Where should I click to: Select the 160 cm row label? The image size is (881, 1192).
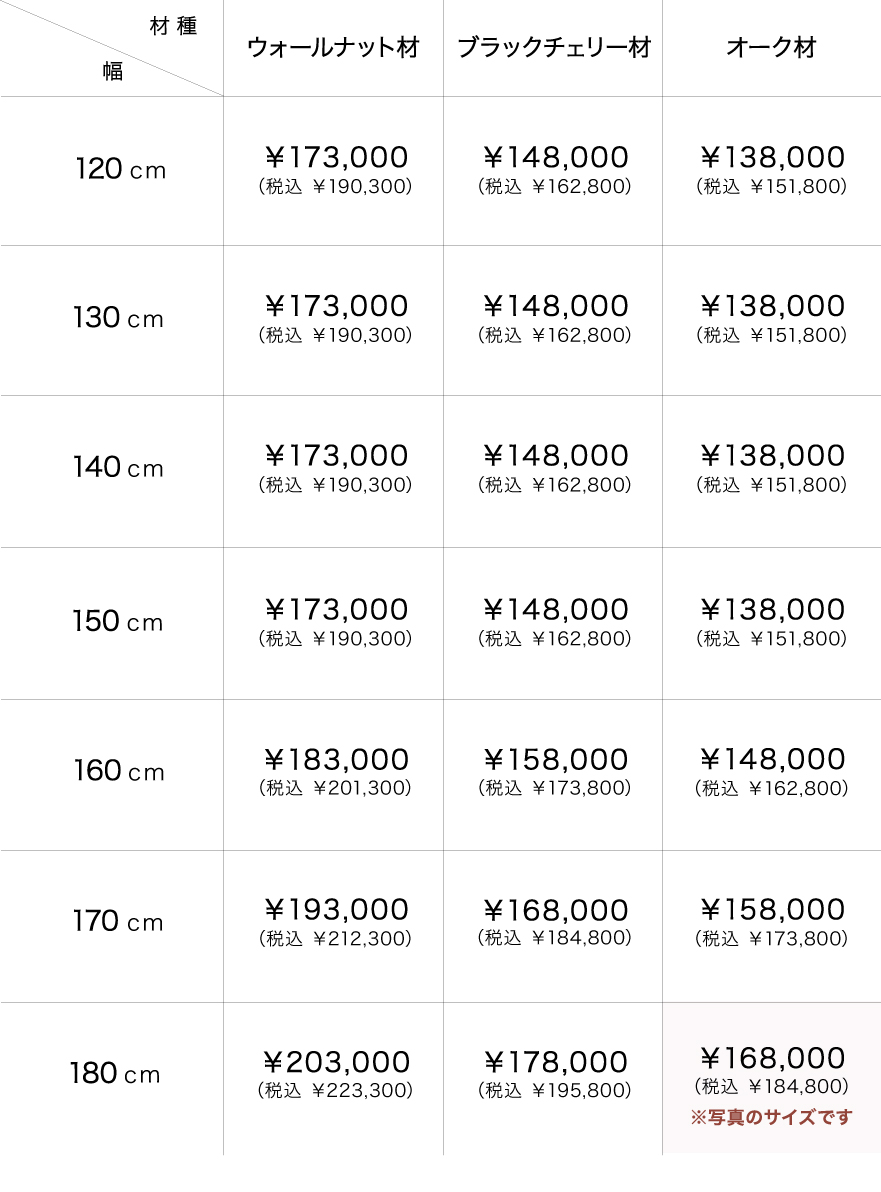pyautogui.click(x=118, y=772)
